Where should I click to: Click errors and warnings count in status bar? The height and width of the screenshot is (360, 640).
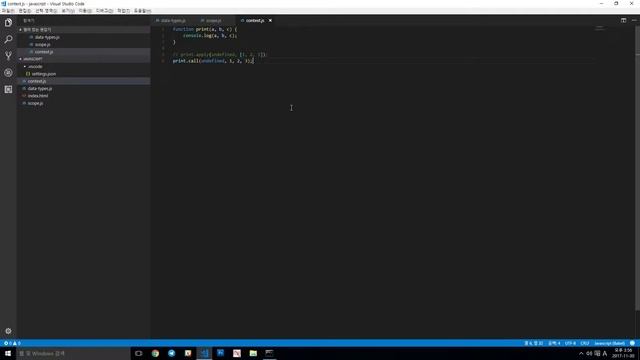click(x=12, y=343)
